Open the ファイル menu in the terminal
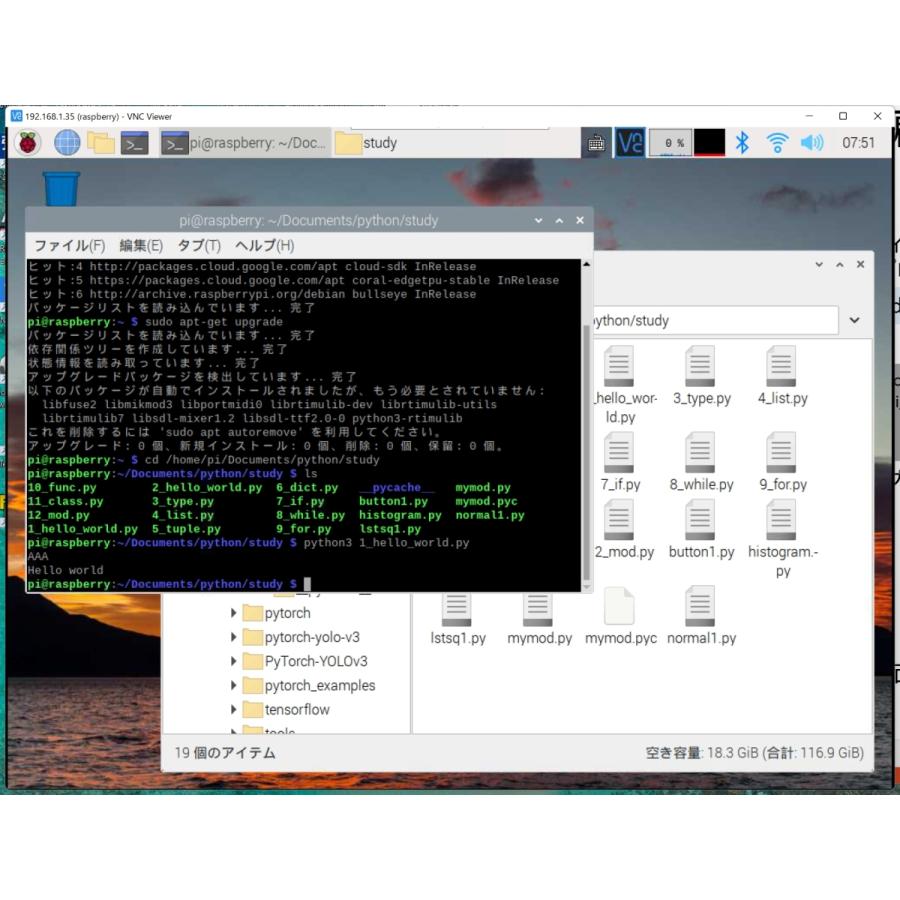Image resolution: width=900 pixels, height=900 pixels. (63, 244)
